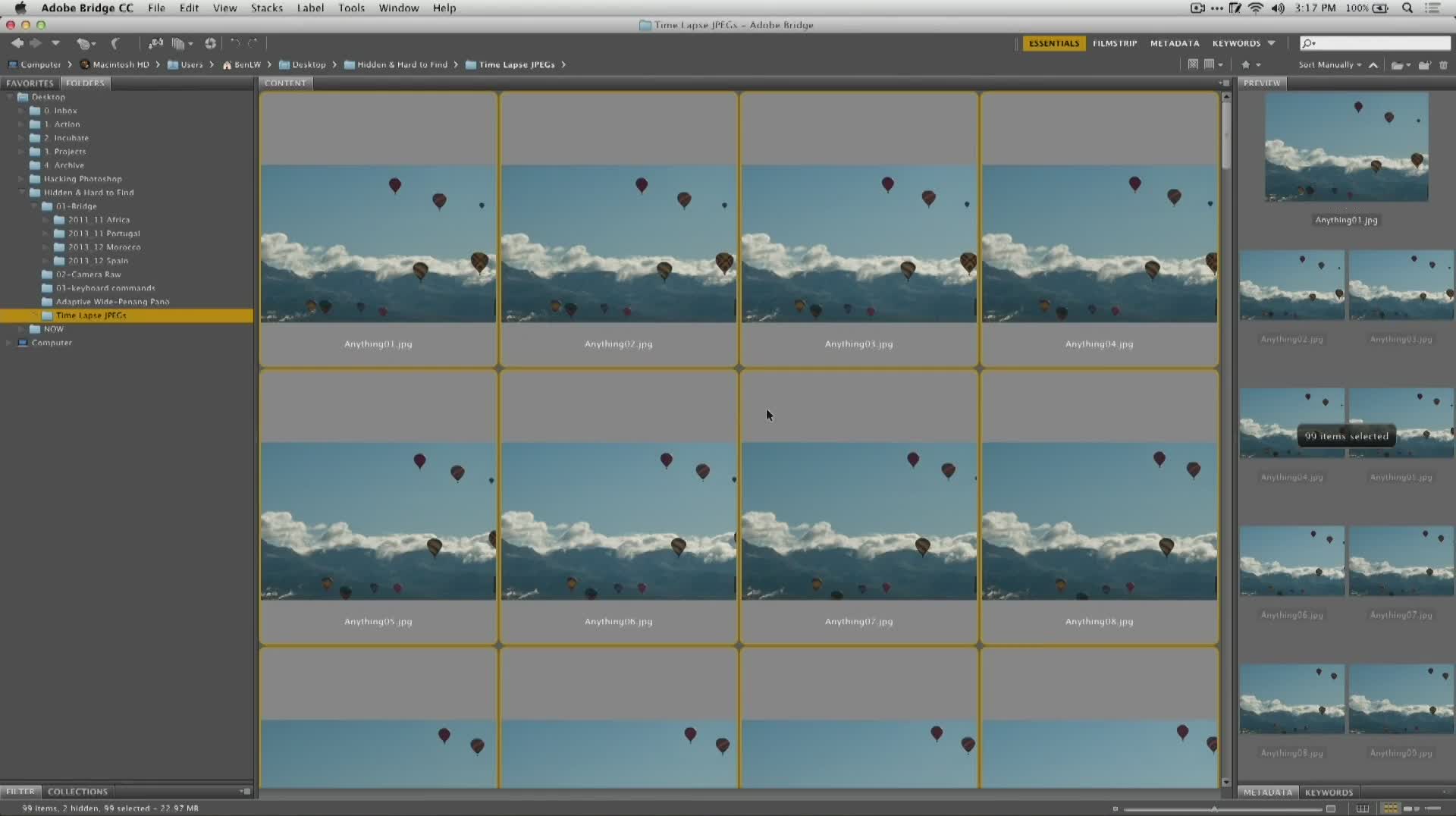Screen dimensions: 1456x816
Task: Click the Get Photos from Camera icon
Action: 155,43
